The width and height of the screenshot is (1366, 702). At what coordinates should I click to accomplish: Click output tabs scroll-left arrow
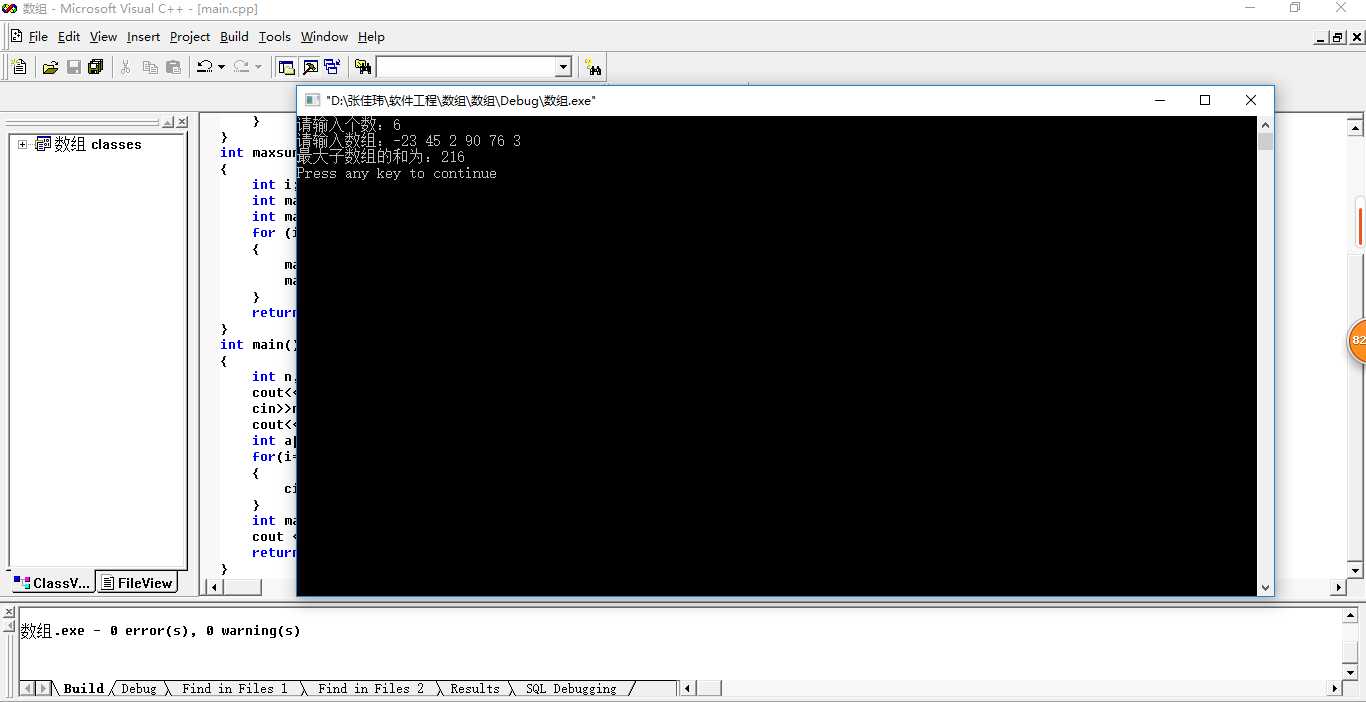pos(29,688)
